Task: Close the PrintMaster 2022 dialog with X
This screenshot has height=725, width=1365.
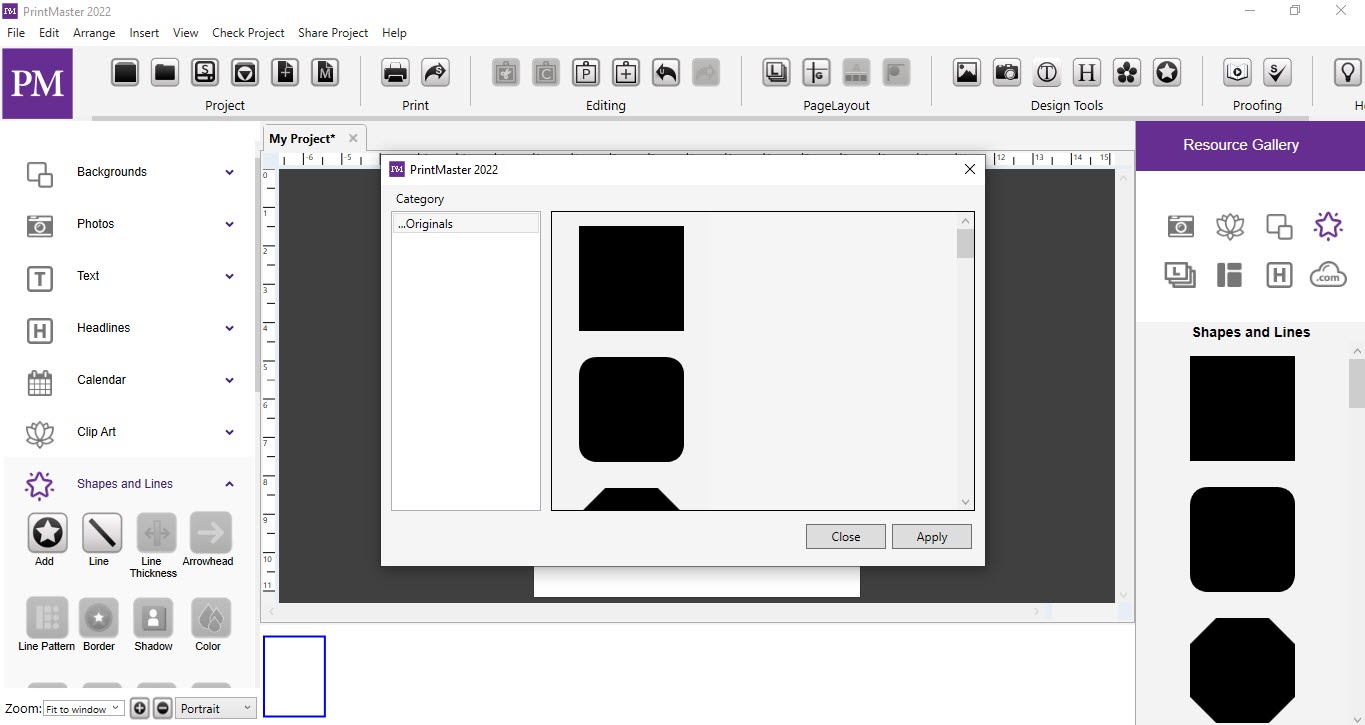Action: point(969,169)
